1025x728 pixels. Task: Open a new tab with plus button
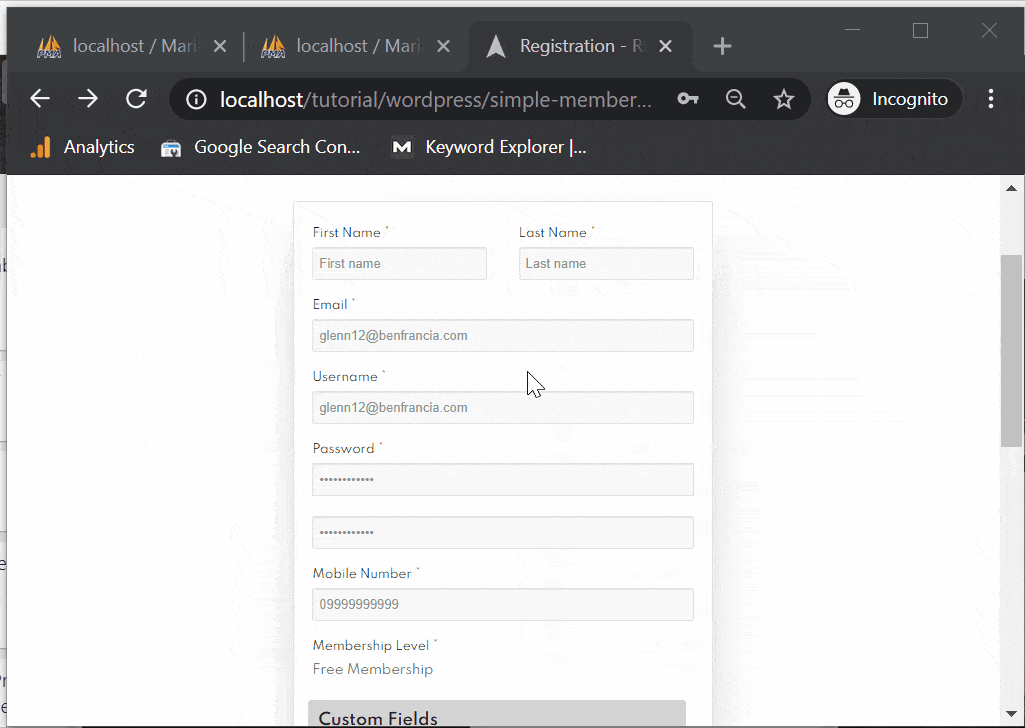(x=722, y=46)
